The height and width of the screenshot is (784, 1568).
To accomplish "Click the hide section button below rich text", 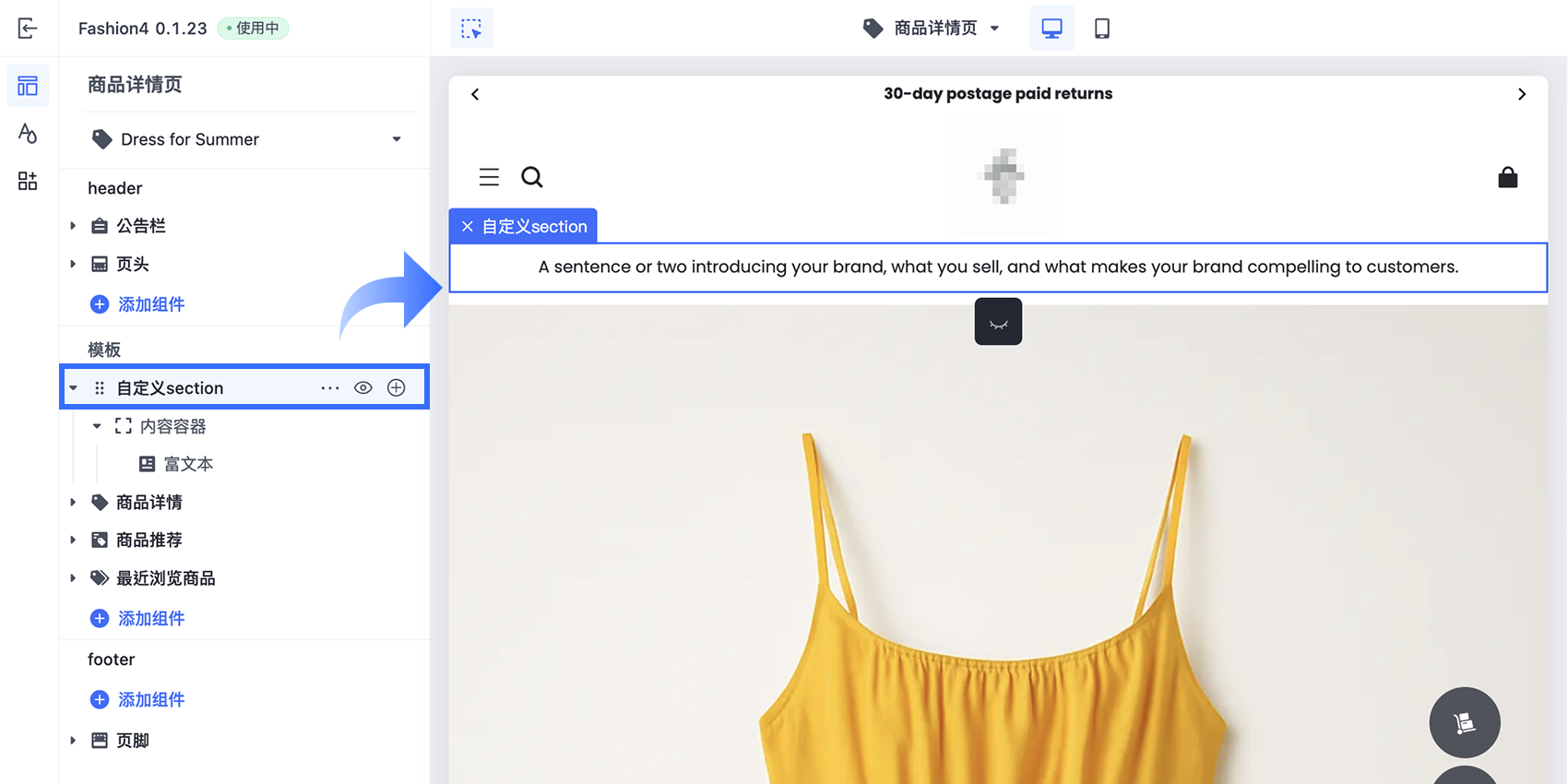I will 998,322.
